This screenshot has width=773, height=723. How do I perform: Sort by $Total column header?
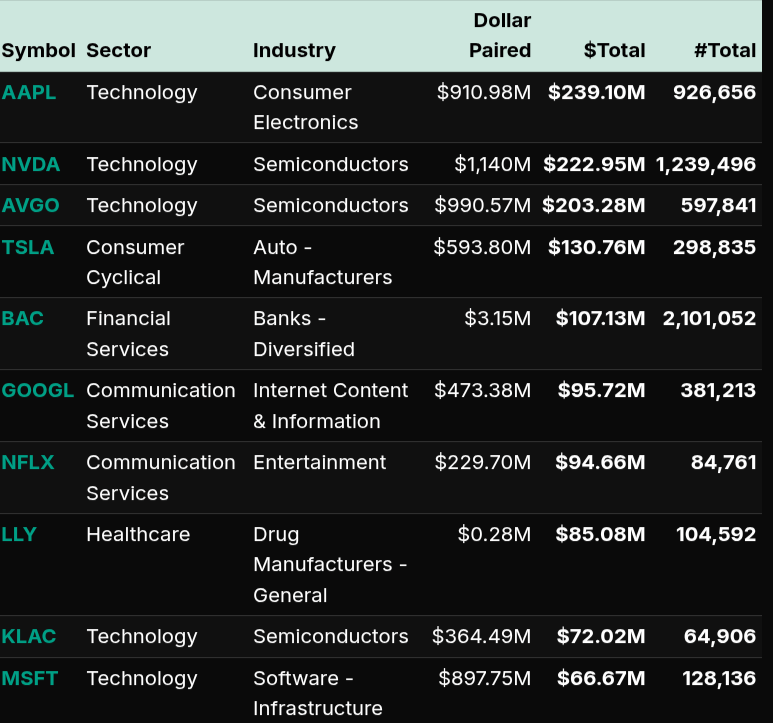[x=614, y=50]
